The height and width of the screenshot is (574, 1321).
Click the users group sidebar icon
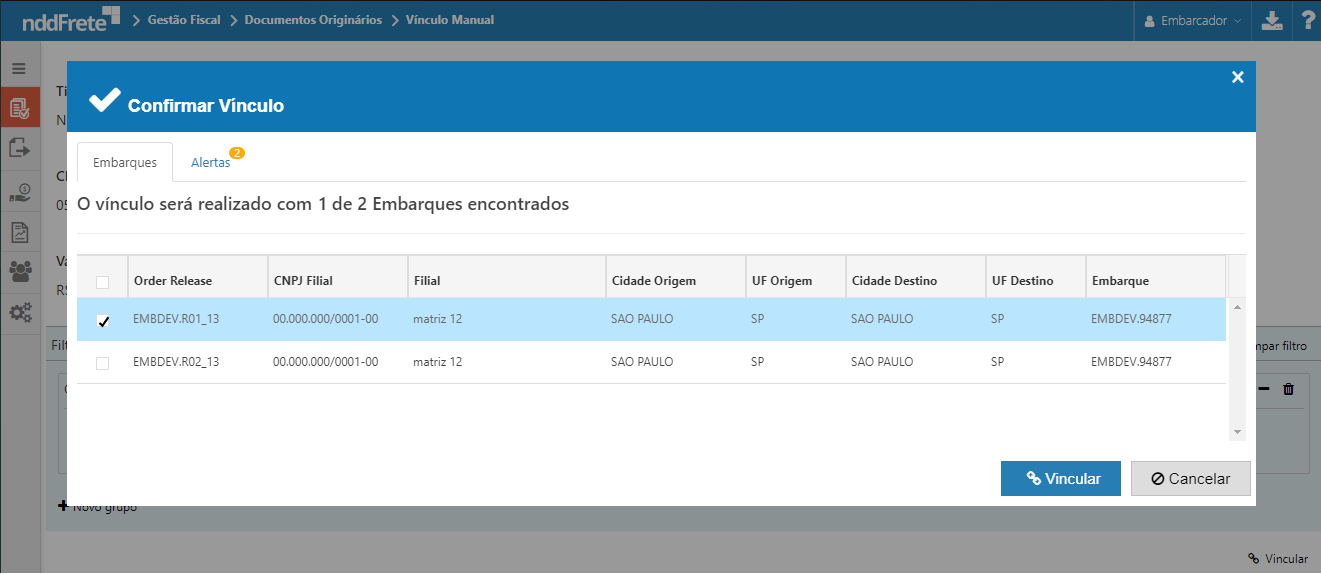(x=19, y=271)
